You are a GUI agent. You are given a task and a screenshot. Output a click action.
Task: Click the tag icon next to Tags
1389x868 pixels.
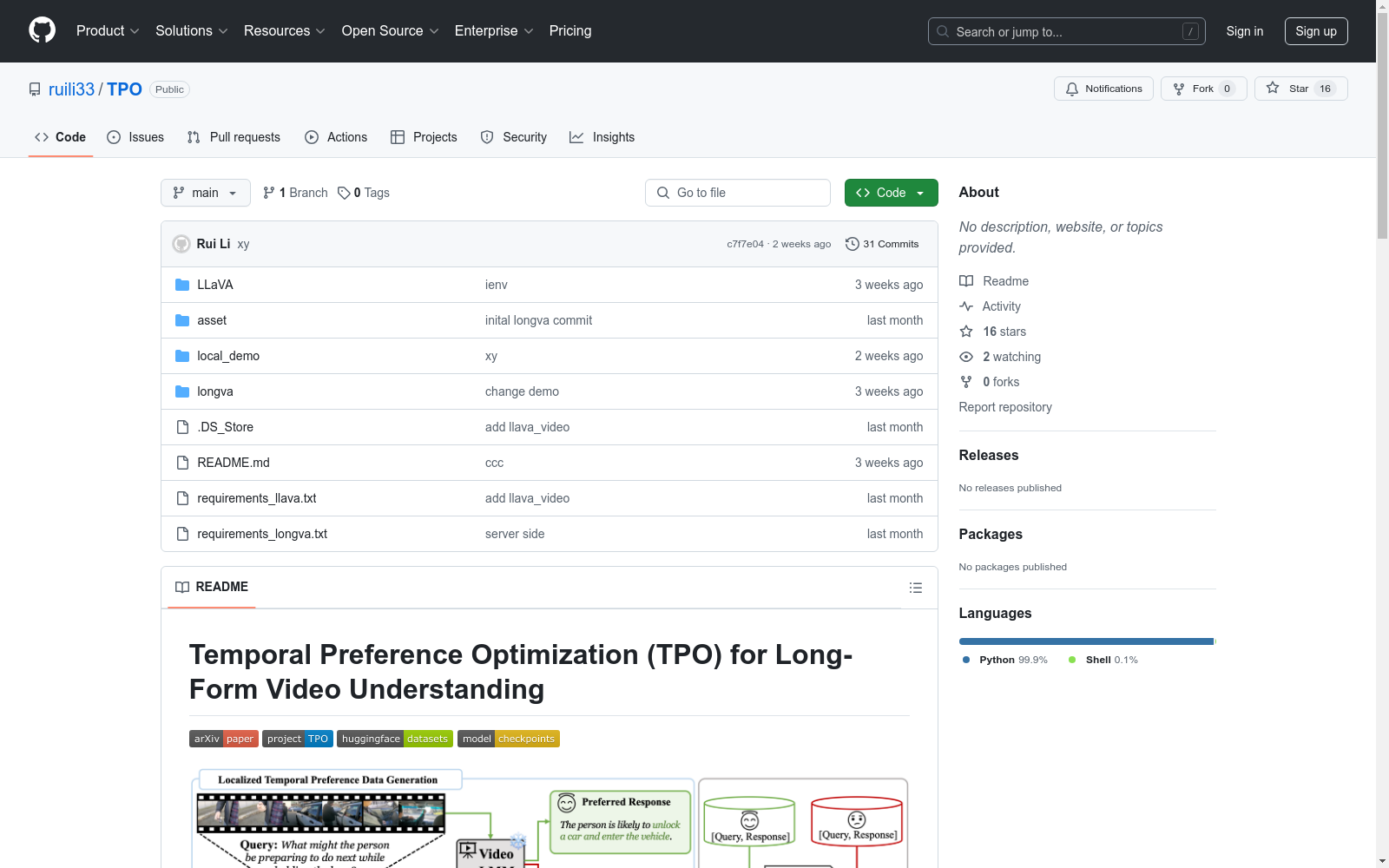coord(344,193)
